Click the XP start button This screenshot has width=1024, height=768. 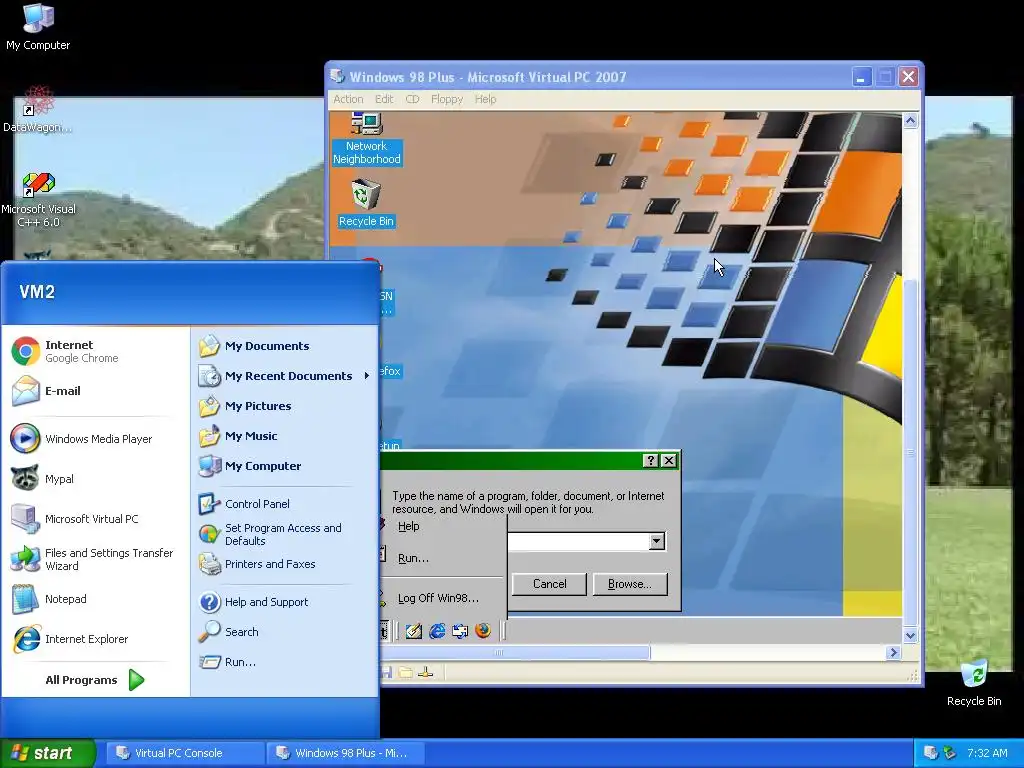[48, 753]
